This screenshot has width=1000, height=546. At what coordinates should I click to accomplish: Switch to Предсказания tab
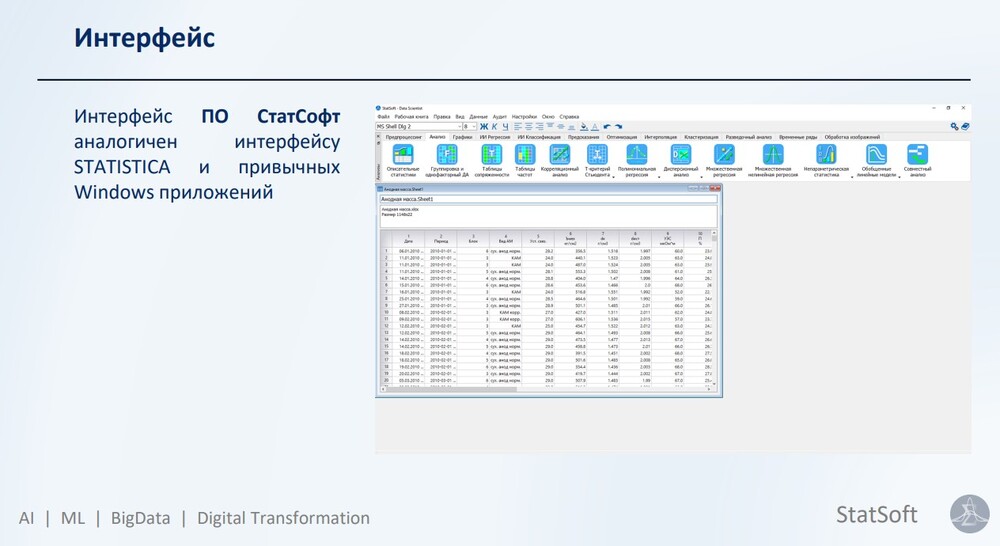point(584,137)
